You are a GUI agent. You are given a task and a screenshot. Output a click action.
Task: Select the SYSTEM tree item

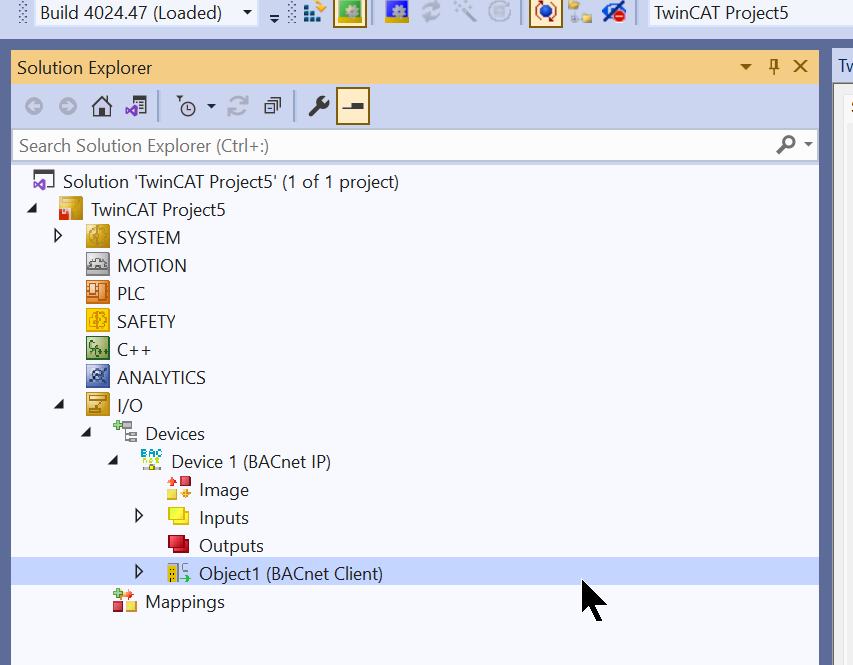(149, 238)
